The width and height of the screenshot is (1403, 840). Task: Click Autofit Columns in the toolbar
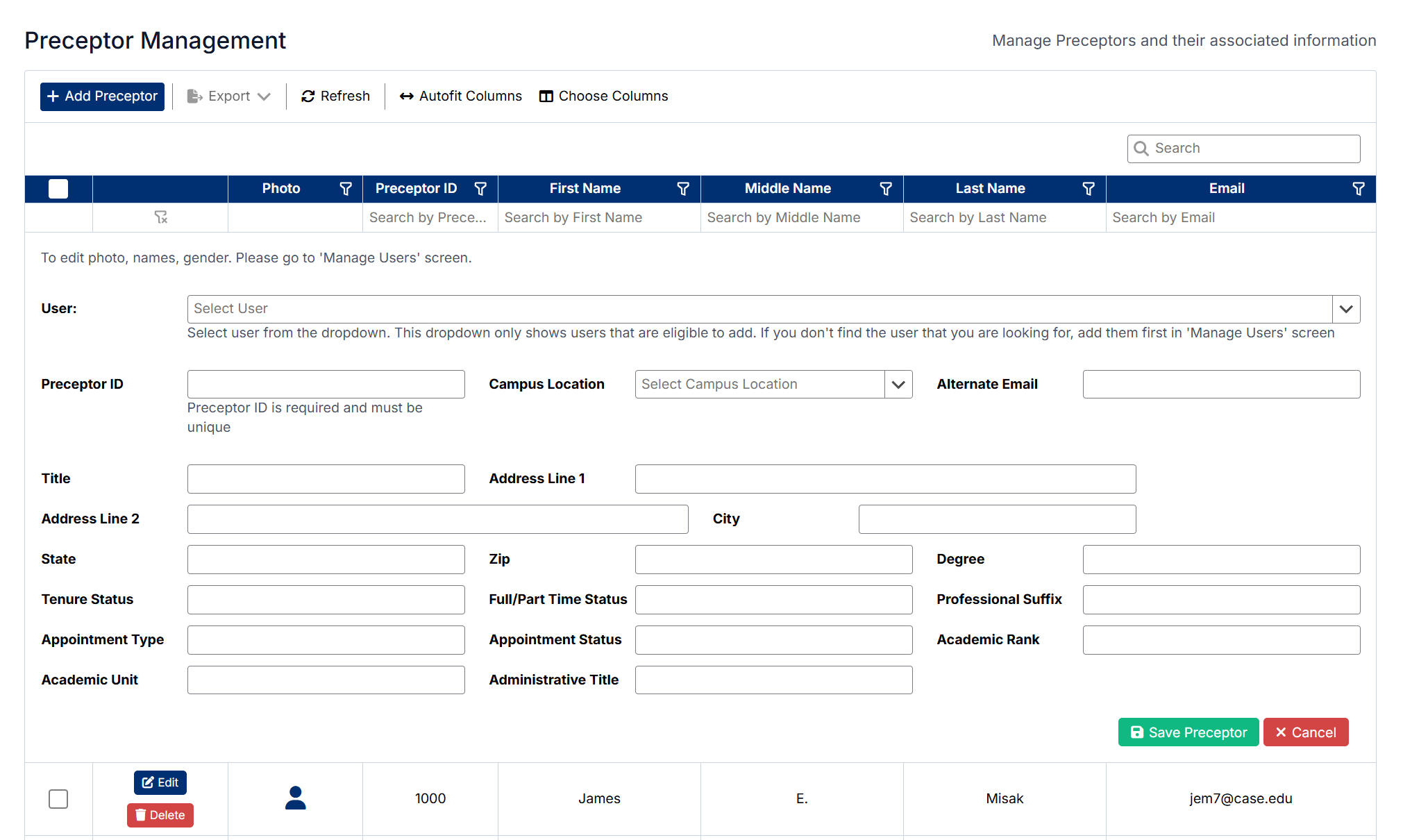(461, 96)
